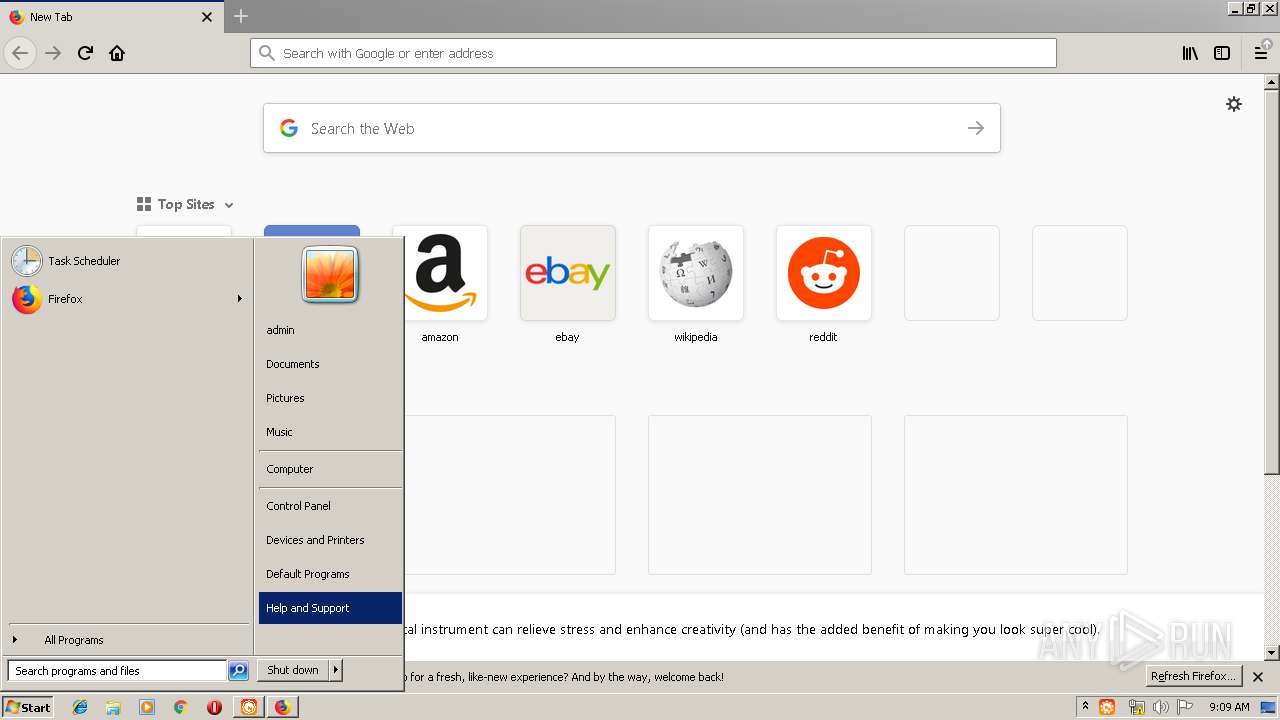Open Help and Support
Viewport: 1280px width, 720px height.
pos(330,608)
